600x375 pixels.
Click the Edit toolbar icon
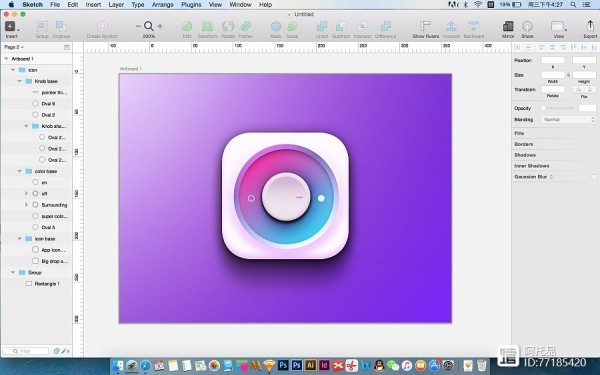click(187, 26)
